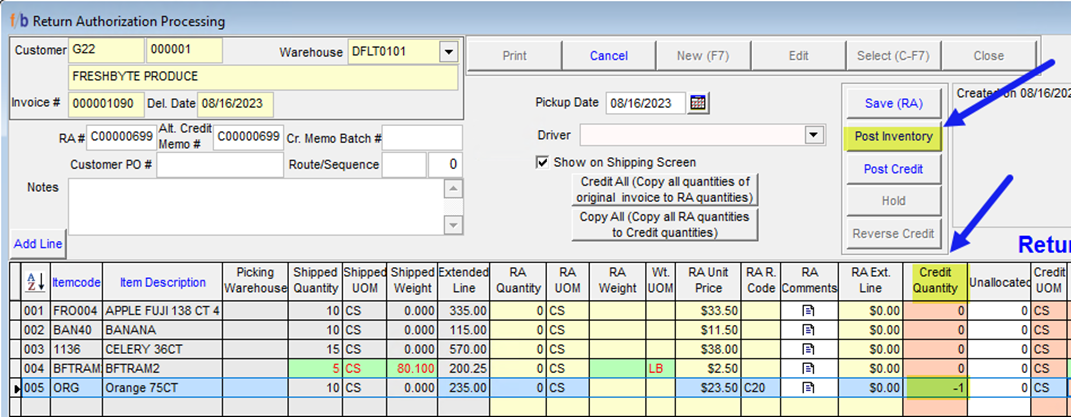
Task: Select row 005 using the row indicator arrow
Action: 13,387
